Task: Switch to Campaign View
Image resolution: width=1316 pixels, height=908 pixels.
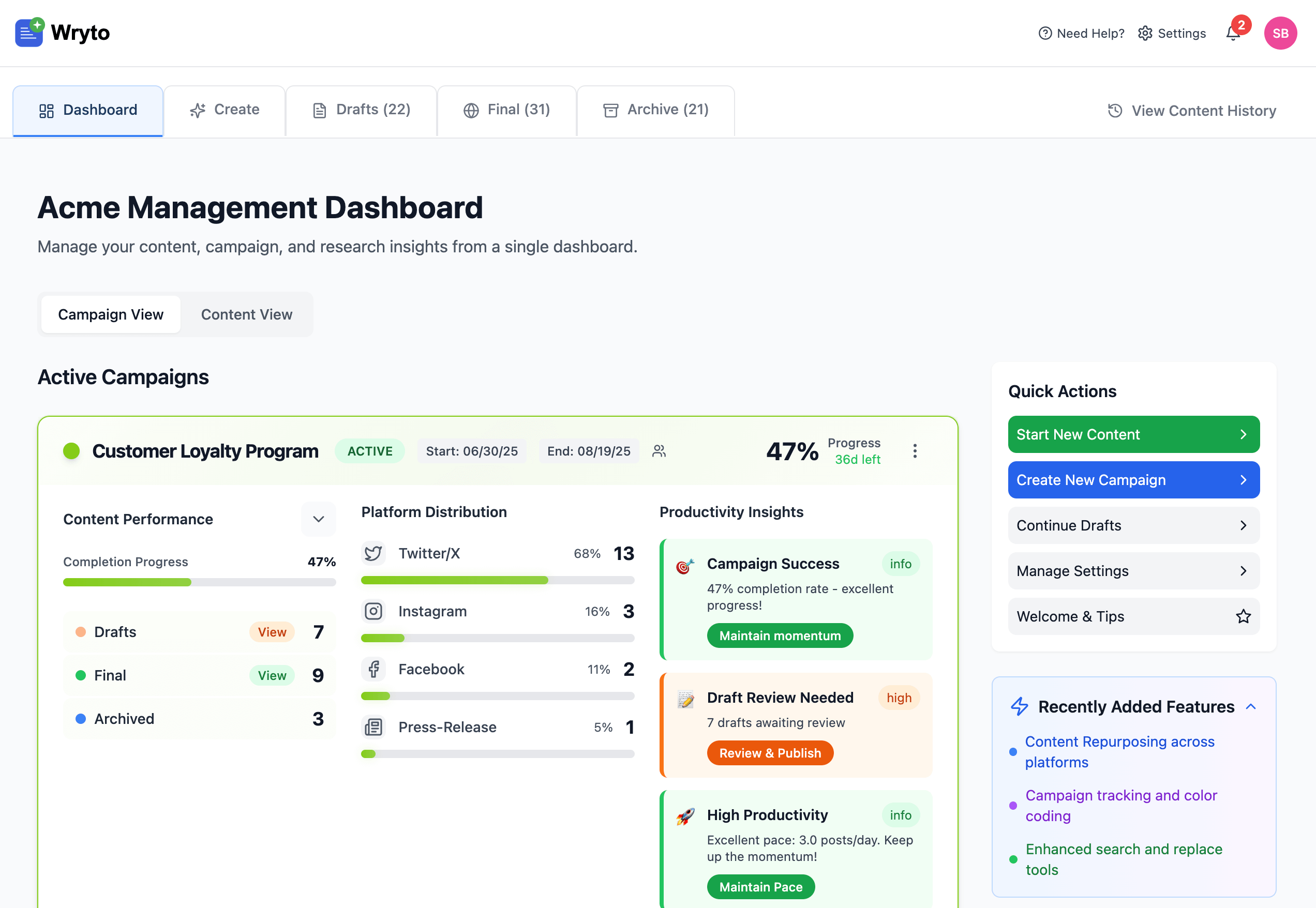Action: [x=110, y=314]
